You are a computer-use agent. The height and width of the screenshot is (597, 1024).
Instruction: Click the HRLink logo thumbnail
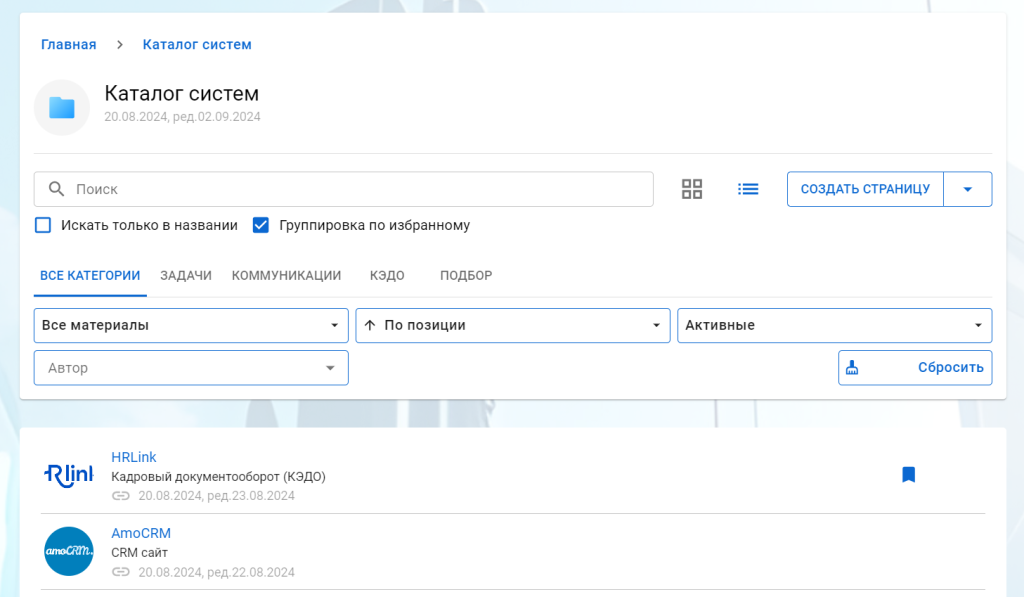tap(69, 475)
